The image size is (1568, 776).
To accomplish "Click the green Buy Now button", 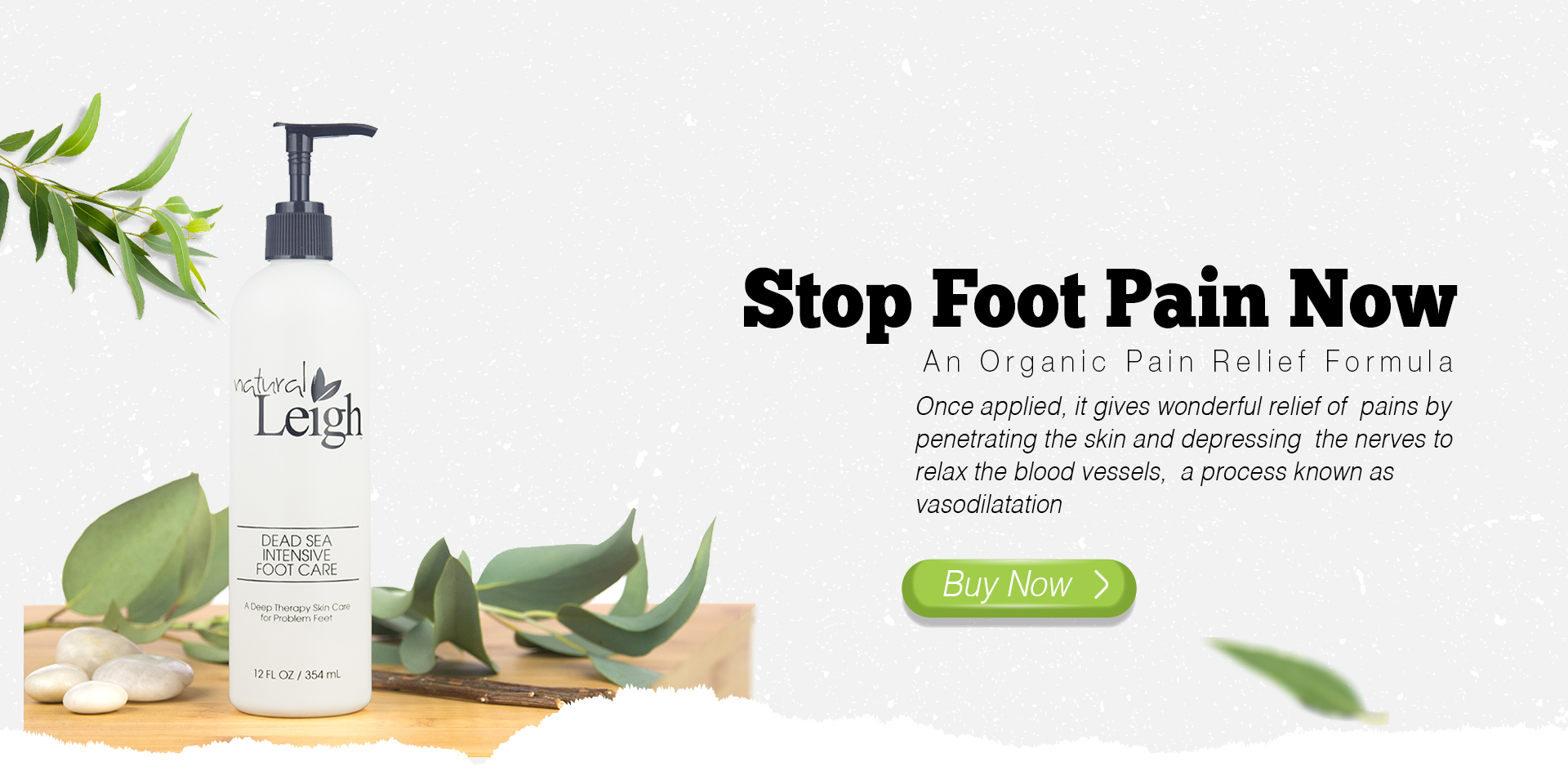I will click(x=1018, y=588).
